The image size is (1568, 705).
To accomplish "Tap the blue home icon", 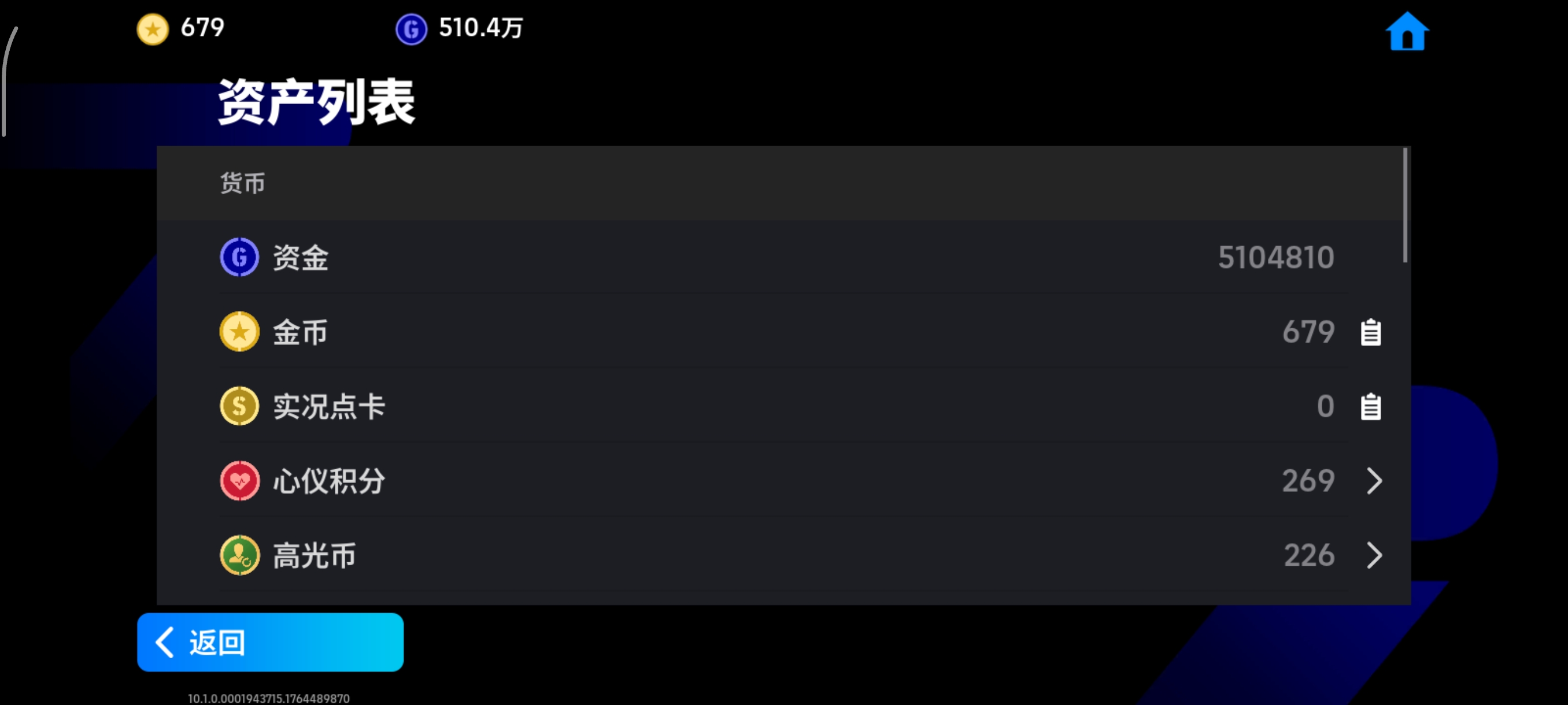I will pos(1407,31).
